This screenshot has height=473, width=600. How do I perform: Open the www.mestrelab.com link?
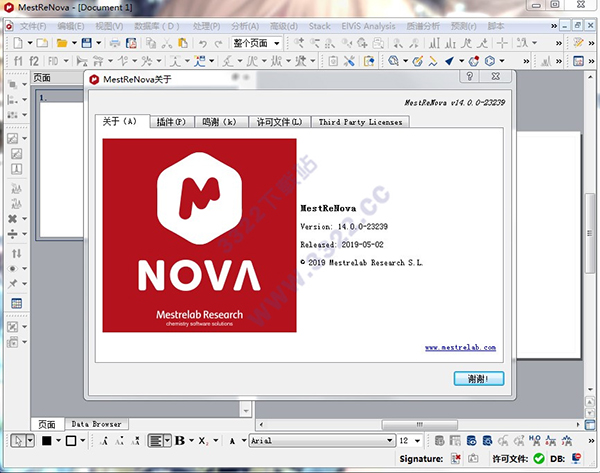click(x=460, y=347)
